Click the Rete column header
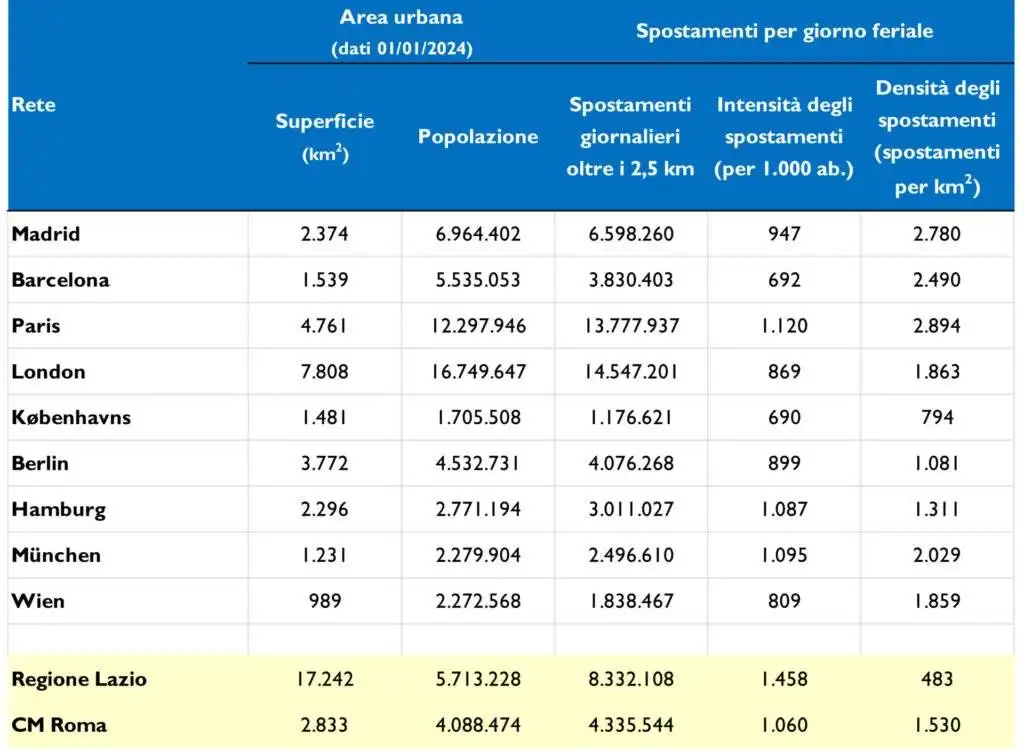Viewport: 1024px width, 751px height. pos(33,106)
